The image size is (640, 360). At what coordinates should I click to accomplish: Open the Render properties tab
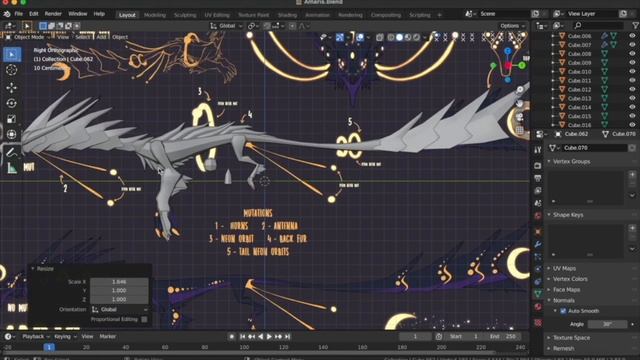(x=538, y=165)
